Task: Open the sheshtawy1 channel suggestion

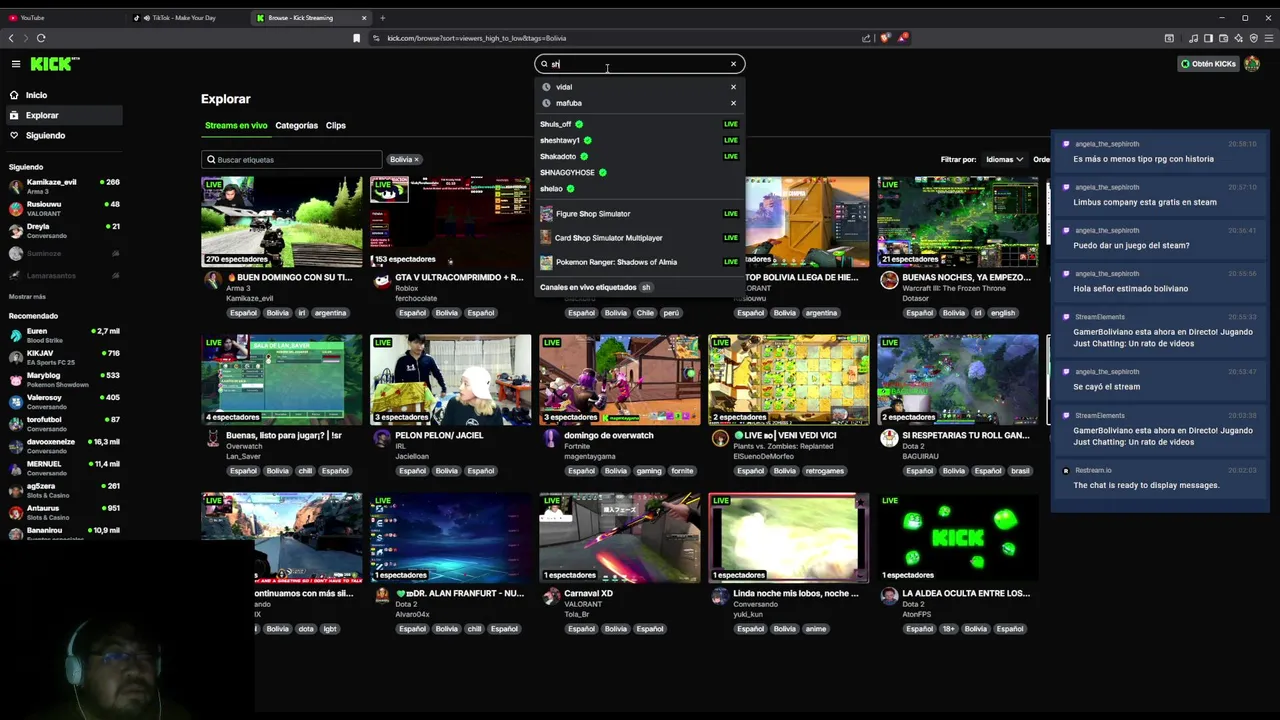Action: click(639, 140)
